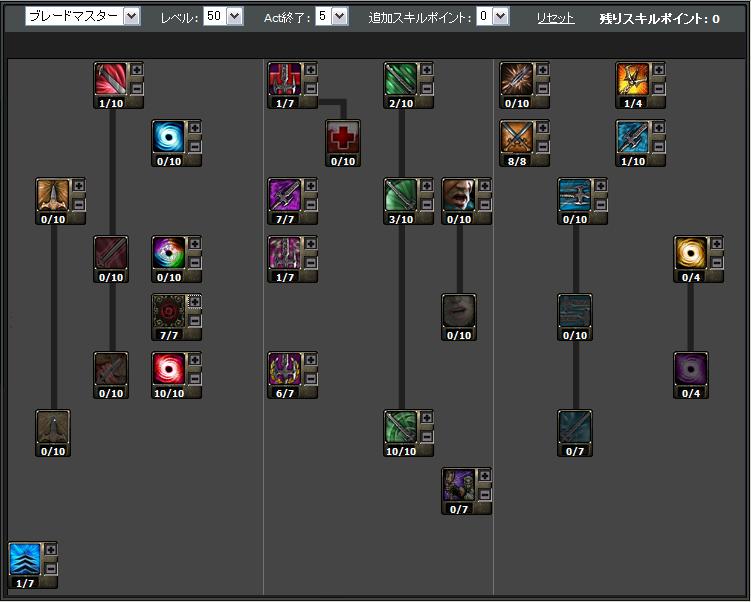The height and width of the screenshot is (602, 751).
Task: Add a point to purple soldier 0/7 skill
Action: coord(484,476)
